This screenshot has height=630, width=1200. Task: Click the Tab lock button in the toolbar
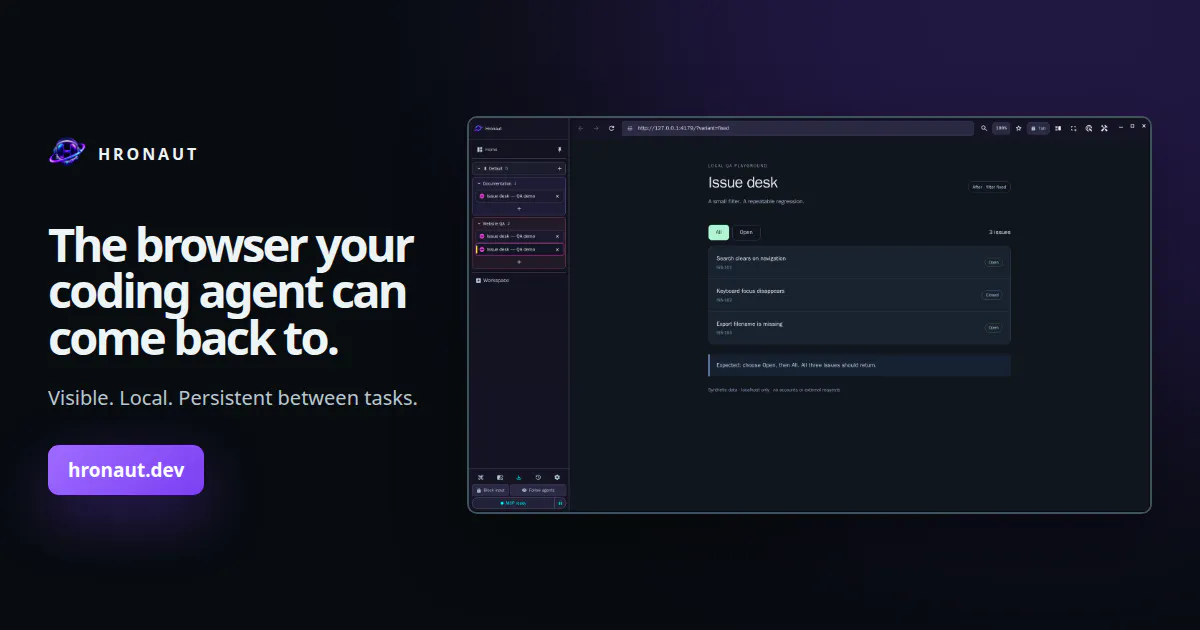1038,128
